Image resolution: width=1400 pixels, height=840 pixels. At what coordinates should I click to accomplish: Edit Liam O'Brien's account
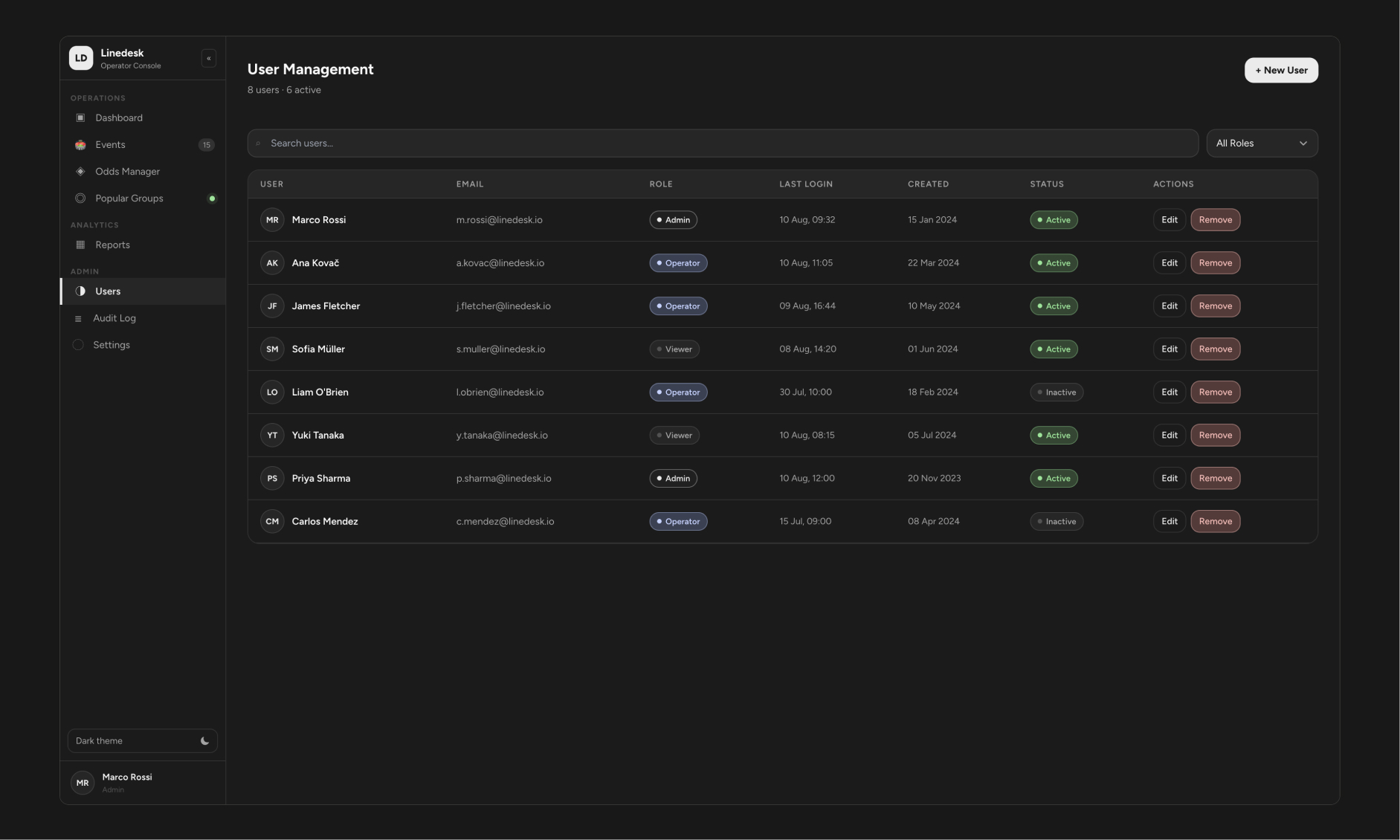pos(1170,392)
